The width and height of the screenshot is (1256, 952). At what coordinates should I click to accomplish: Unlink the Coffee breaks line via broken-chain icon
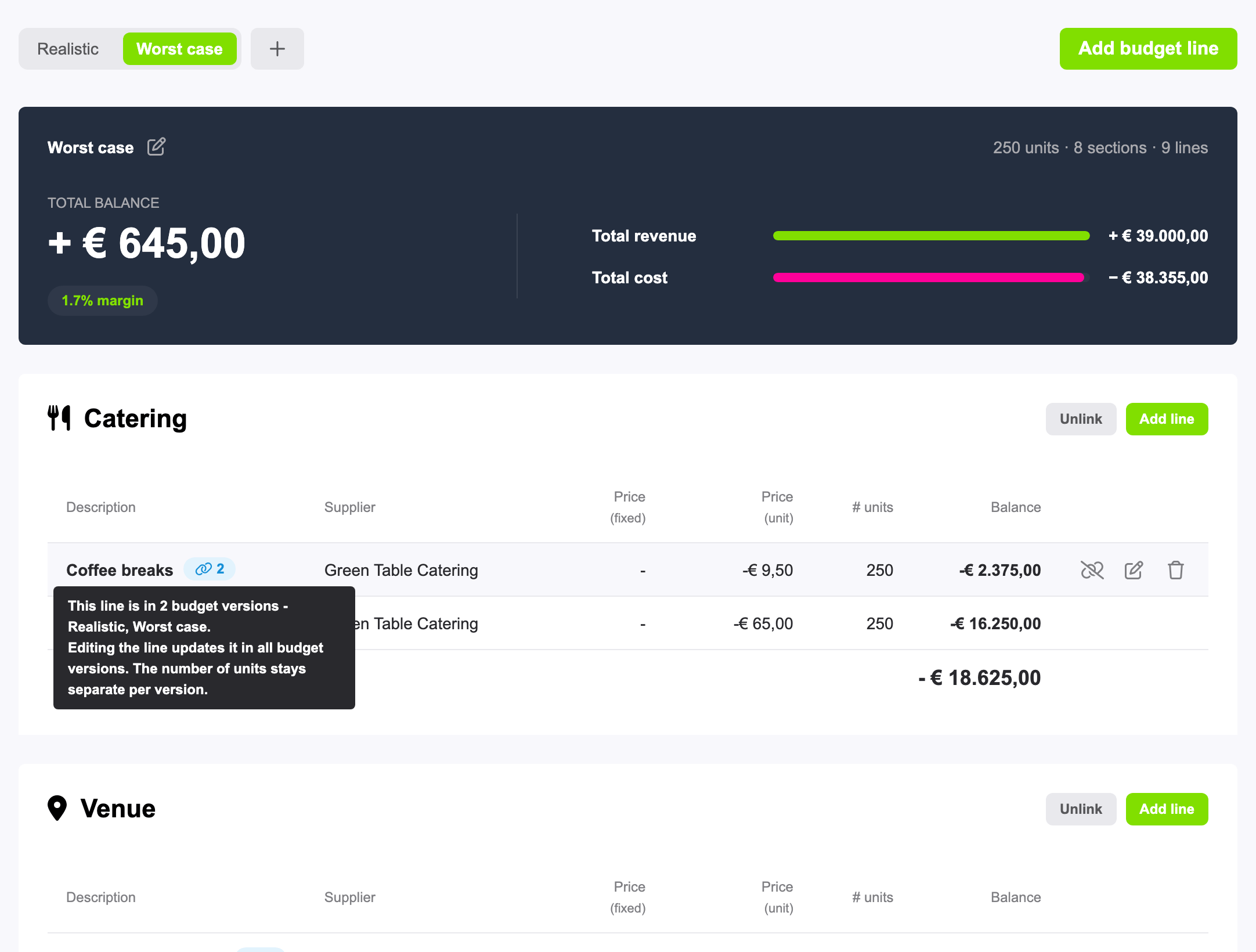(1092, 570)
